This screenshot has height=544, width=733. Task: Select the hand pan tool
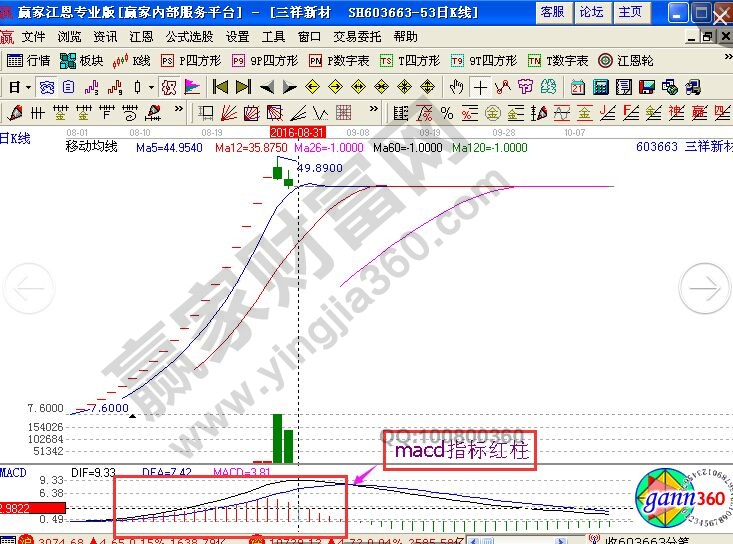point(457,87)
